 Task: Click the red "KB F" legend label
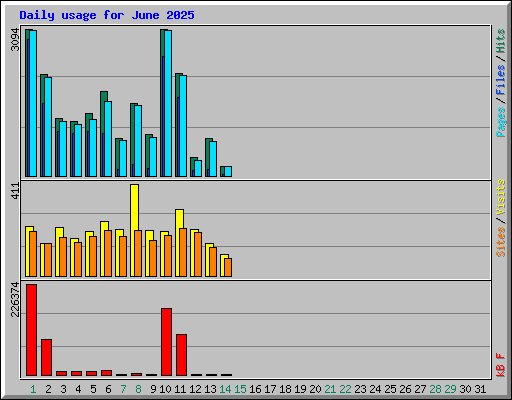tap(500, 365)
